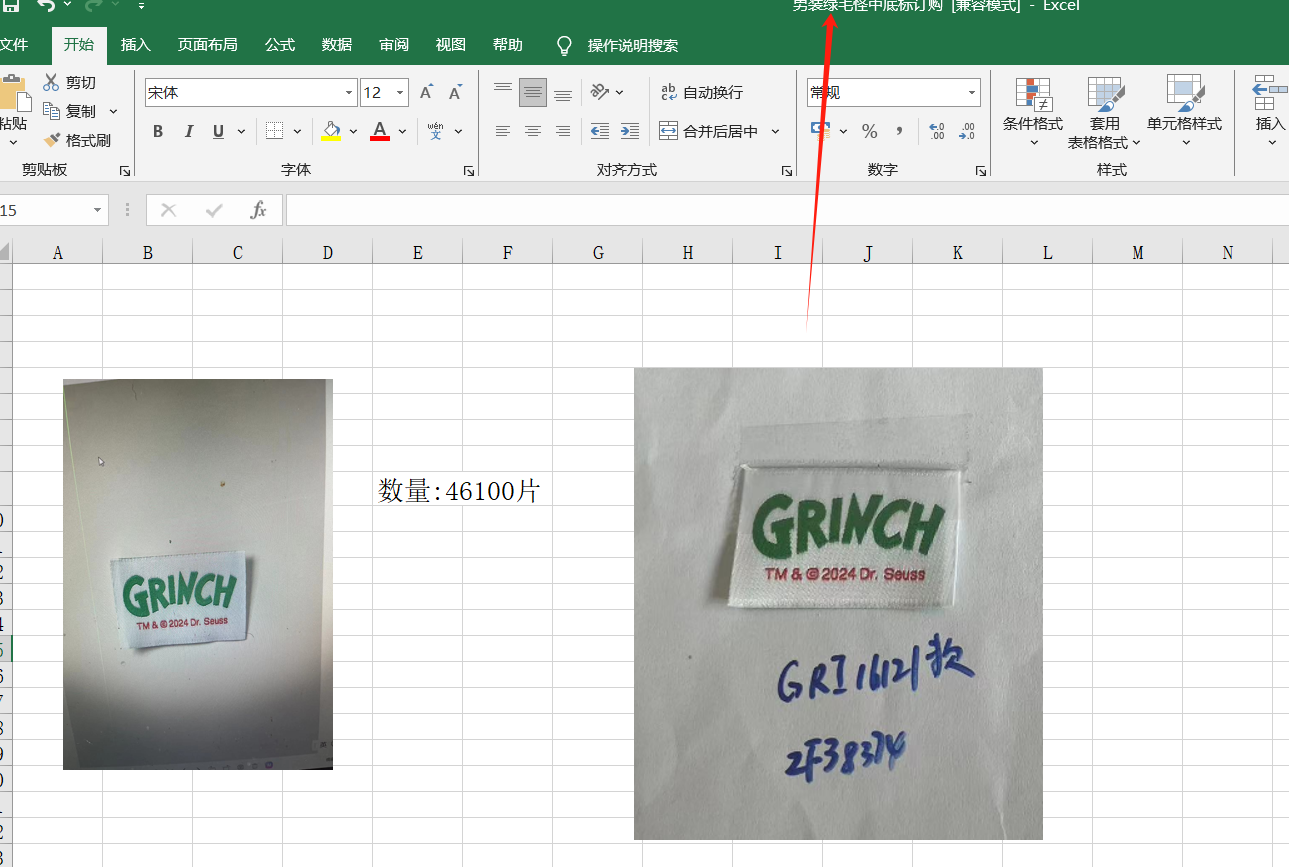Click the Cell Styles (单元格样式) button

pyautogui.click(x=1184, y=110)
